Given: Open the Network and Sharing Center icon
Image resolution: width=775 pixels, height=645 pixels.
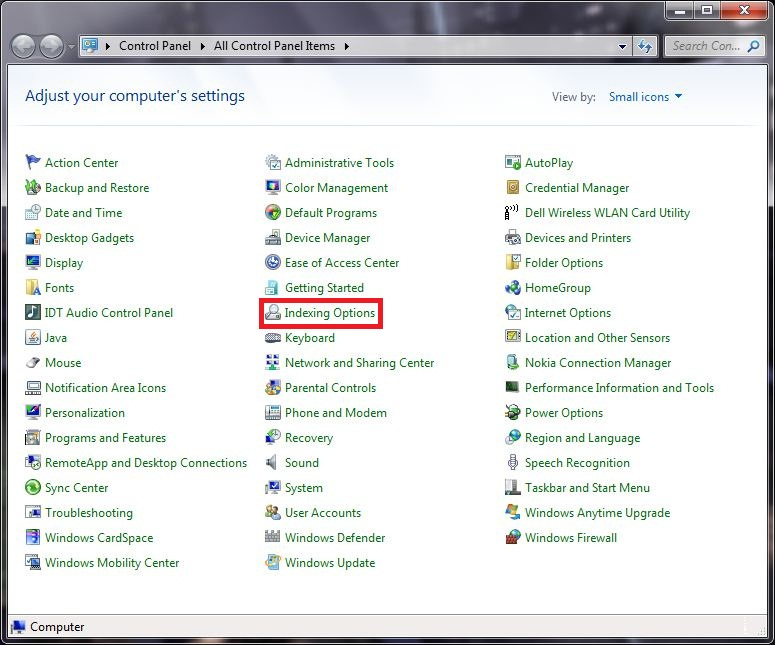Looking at the screenshot, I should click(272, 362).
